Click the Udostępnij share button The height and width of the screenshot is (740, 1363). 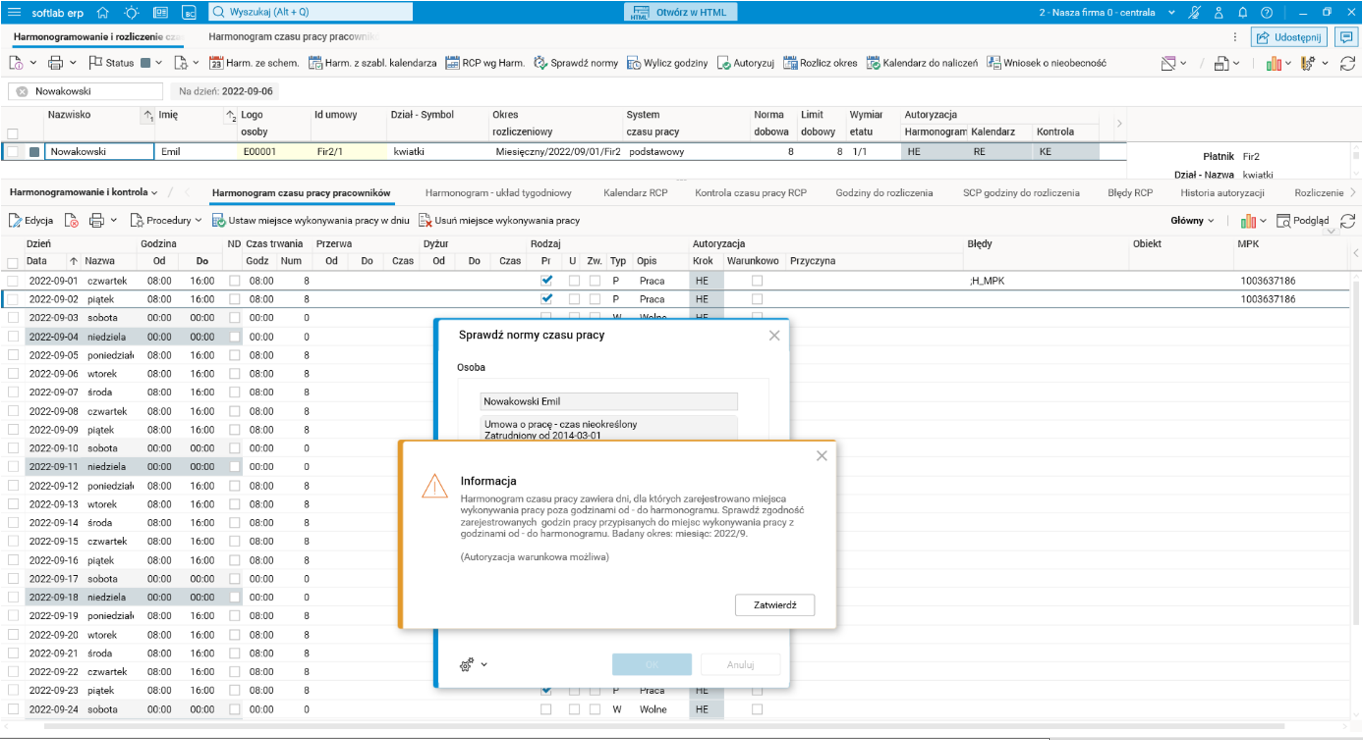coord(1289,37)
